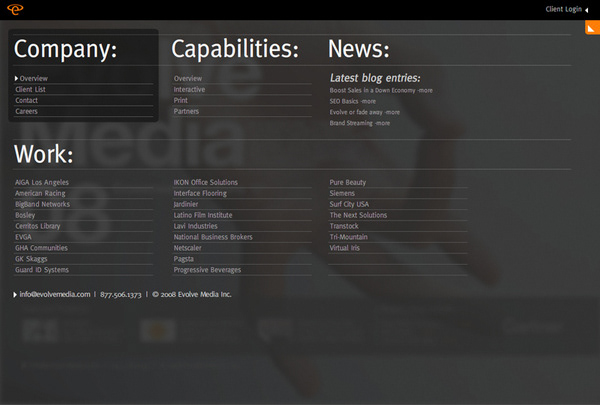This screenshot has height=405, width=600.
Task: Open the Netscaler project
Action: point(187,248)
